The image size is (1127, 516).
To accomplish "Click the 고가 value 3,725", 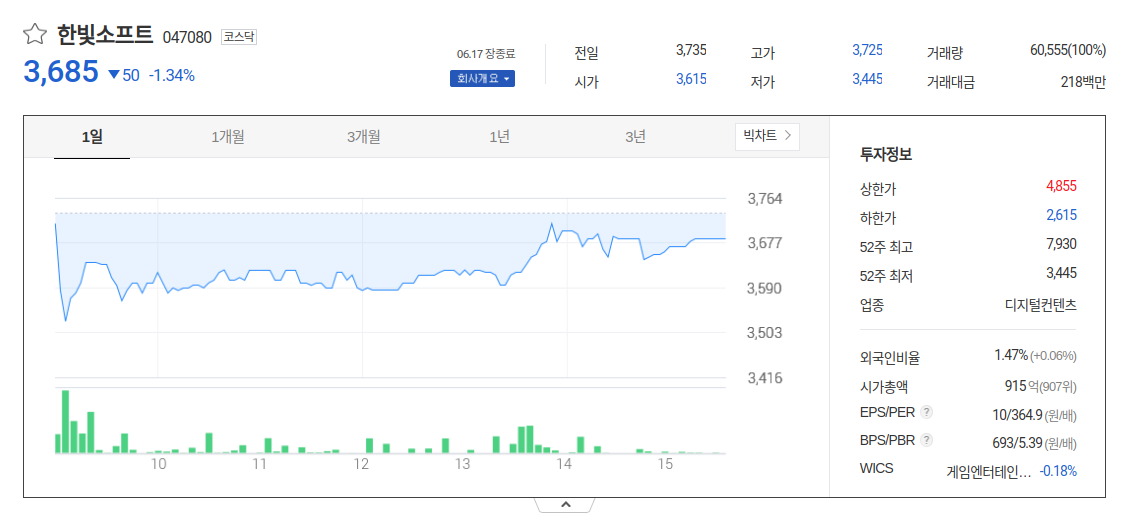I will [867, 50].
